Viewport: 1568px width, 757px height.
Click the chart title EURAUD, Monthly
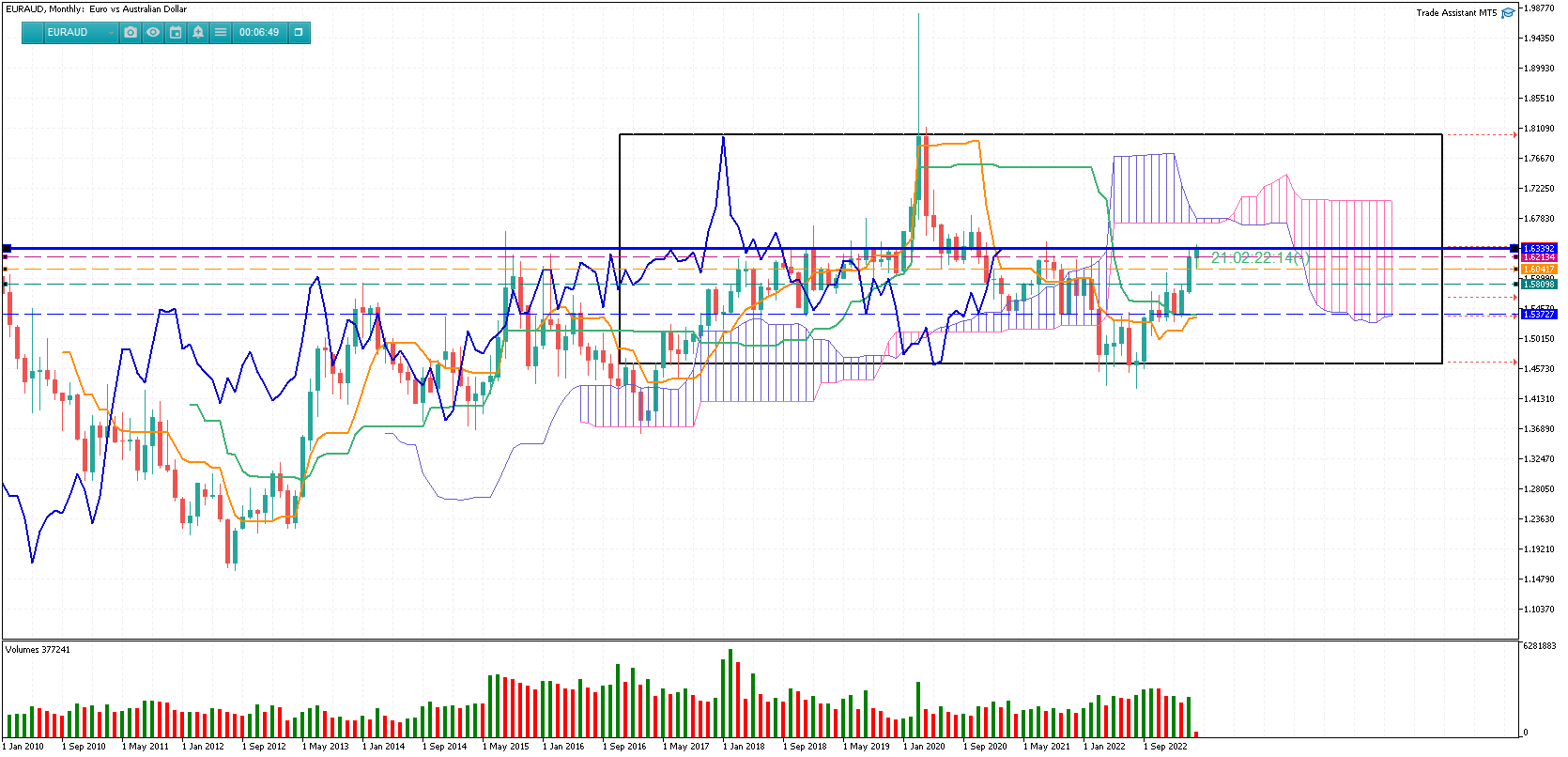tap(43, 9)
